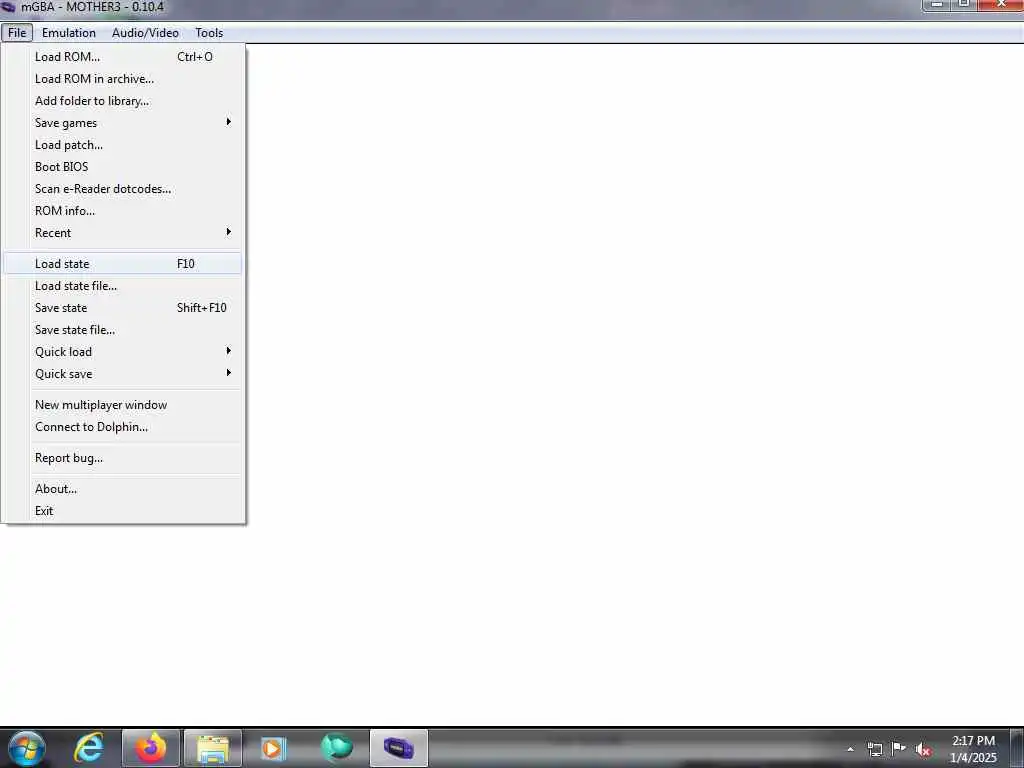Open ROM info...
Viewport: 1024px width, 768px height.
[x=123, y=211]
